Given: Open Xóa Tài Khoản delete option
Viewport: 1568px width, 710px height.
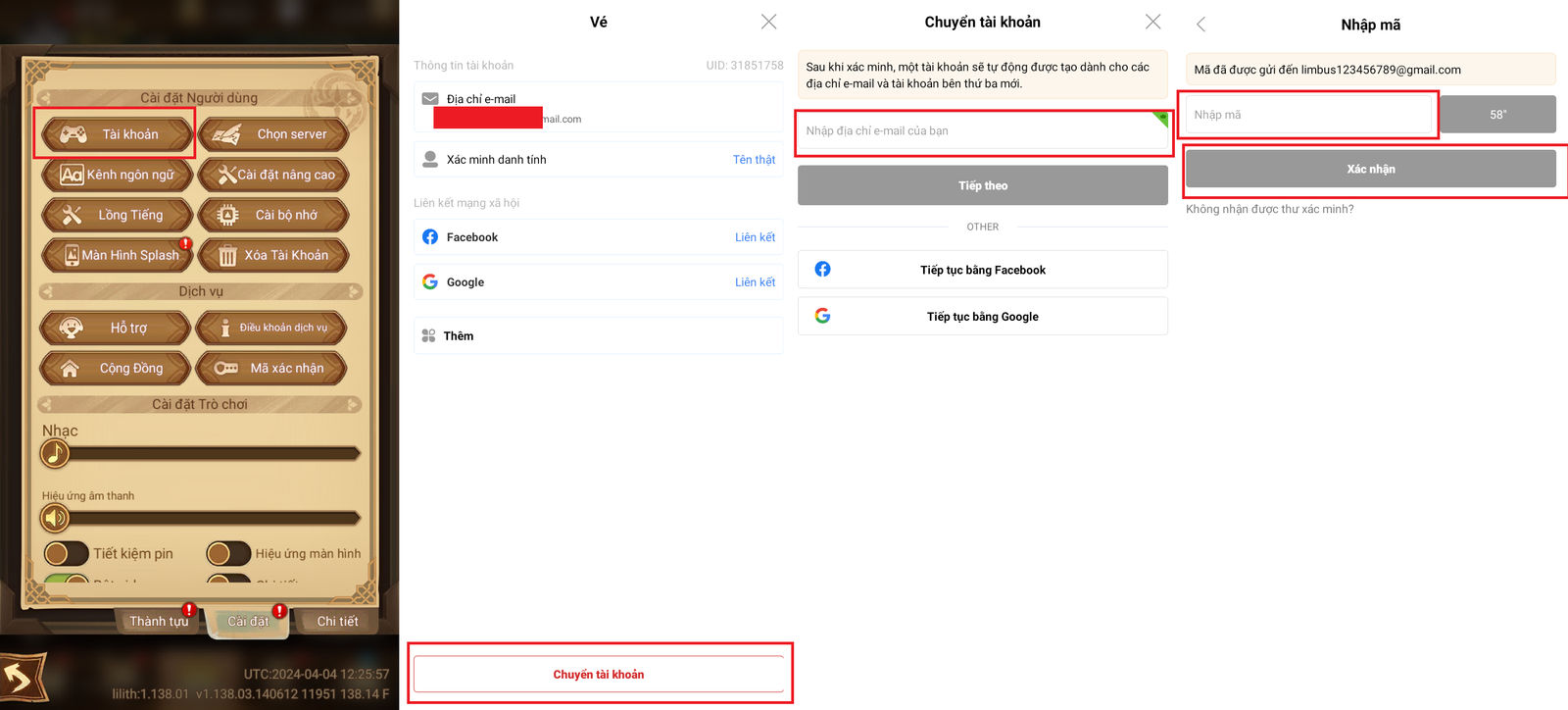Looking at the screenshot, I should pyautogui.click(x=273, y=255).
